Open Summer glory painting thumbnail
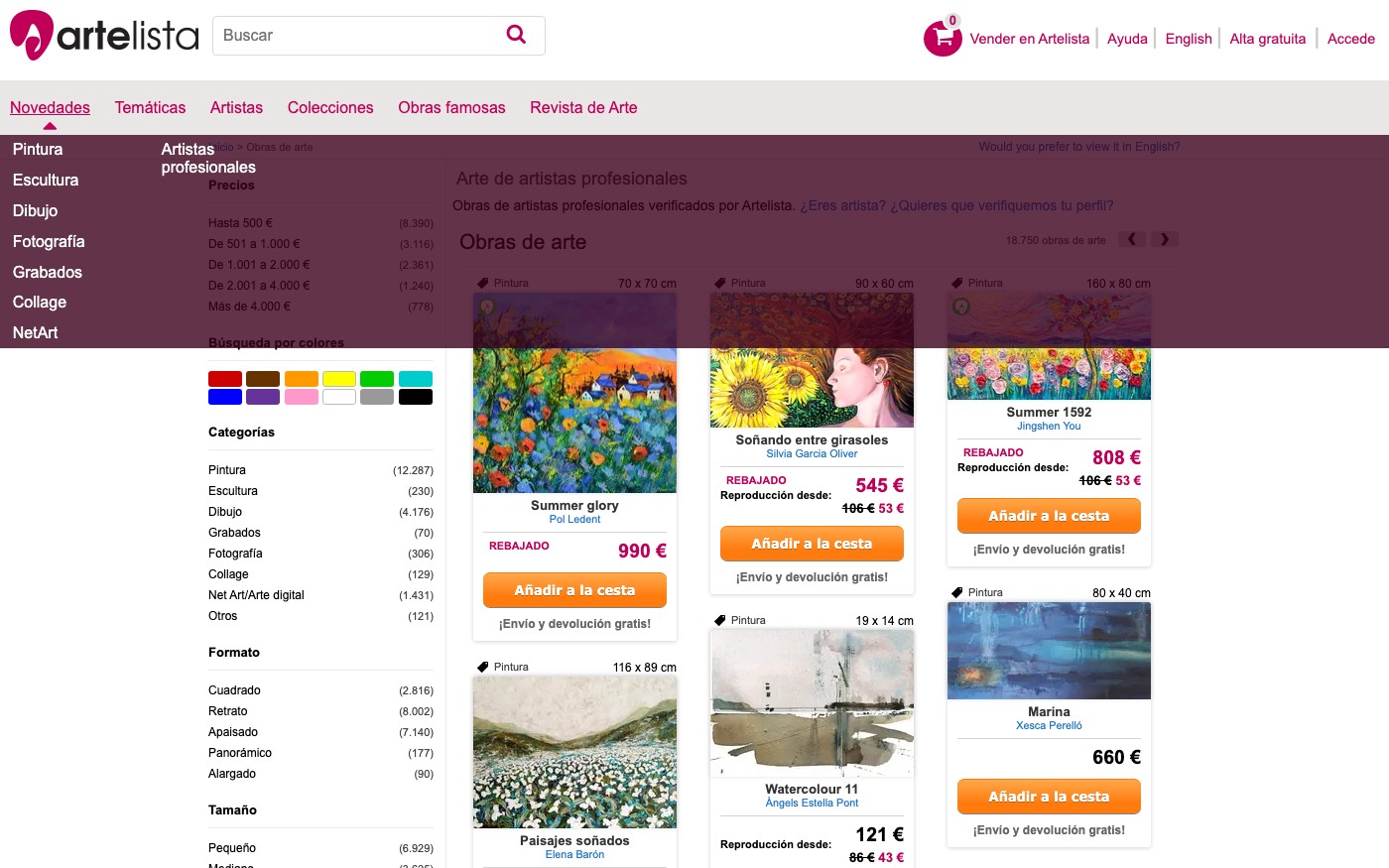 [574, 393]
